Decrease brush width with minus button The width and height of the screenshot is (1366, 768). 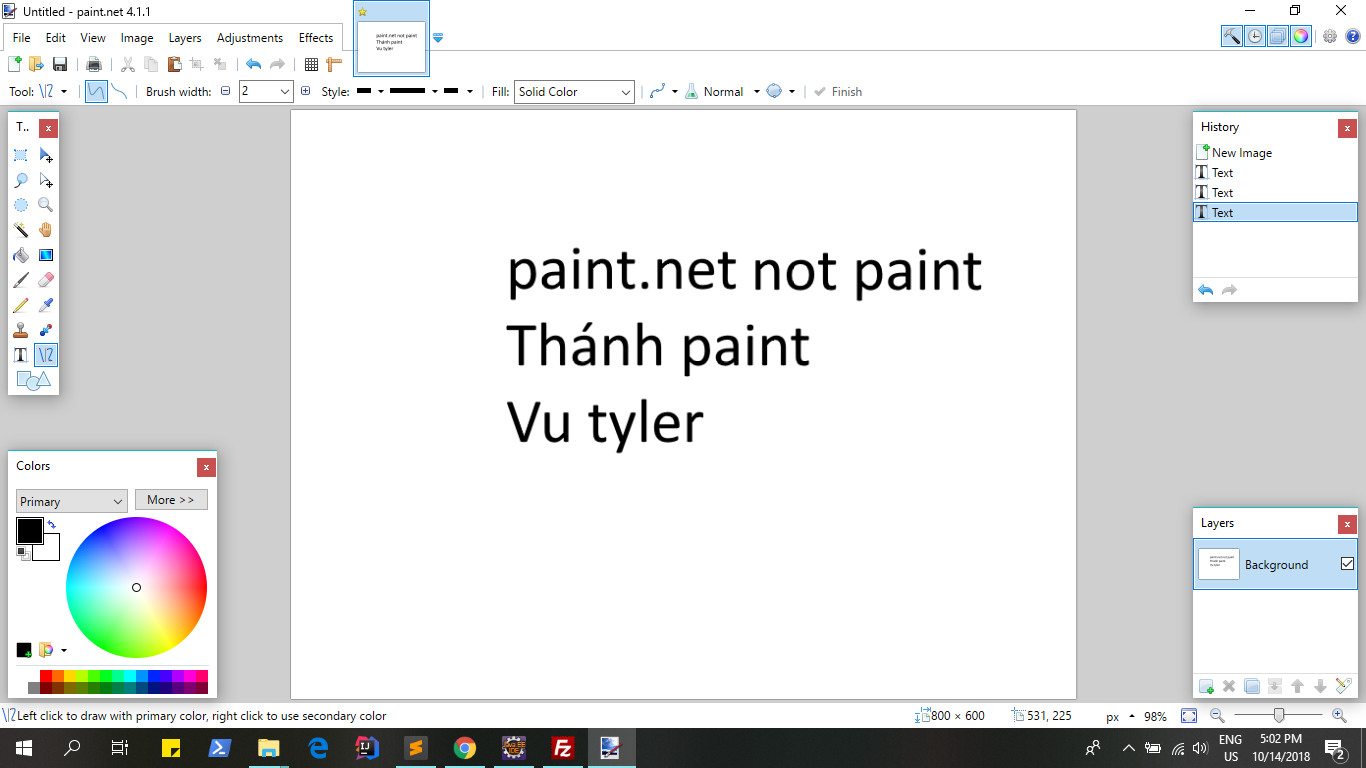coord(226,91)
